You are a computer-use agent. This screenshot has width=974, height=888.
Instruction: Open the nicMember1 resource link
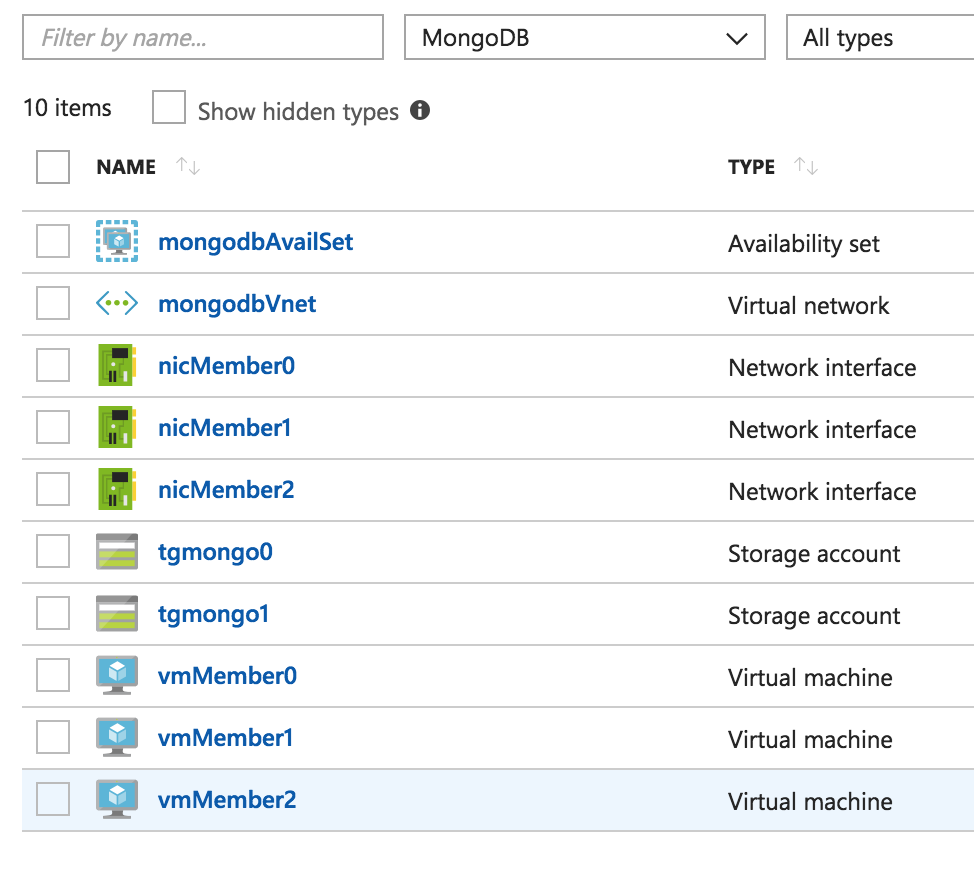[224, 428]
